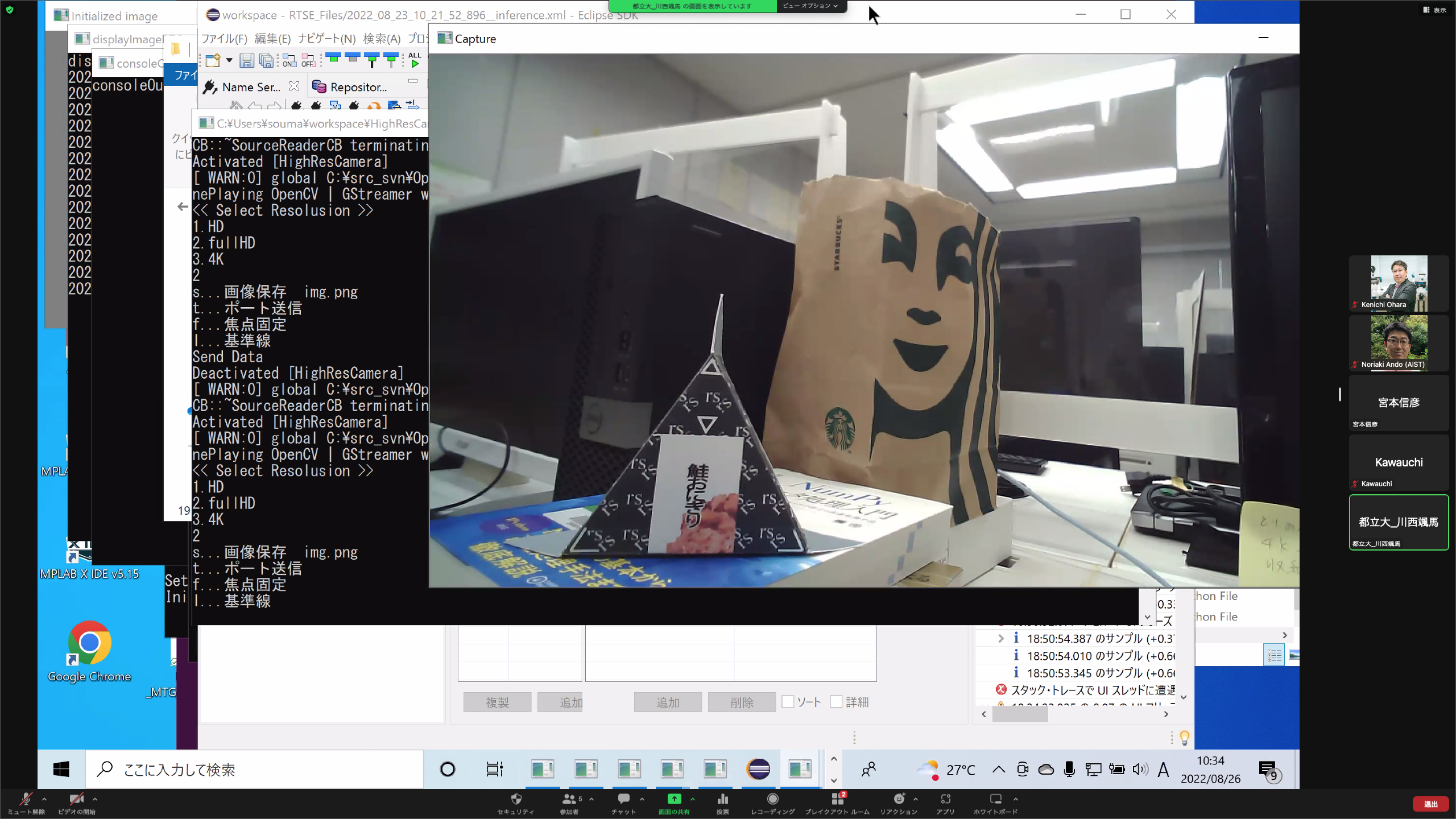Click connector OFF icon in toolbar
The height and width of the screenshot is (819, 1456).
(x=308, y=61)
